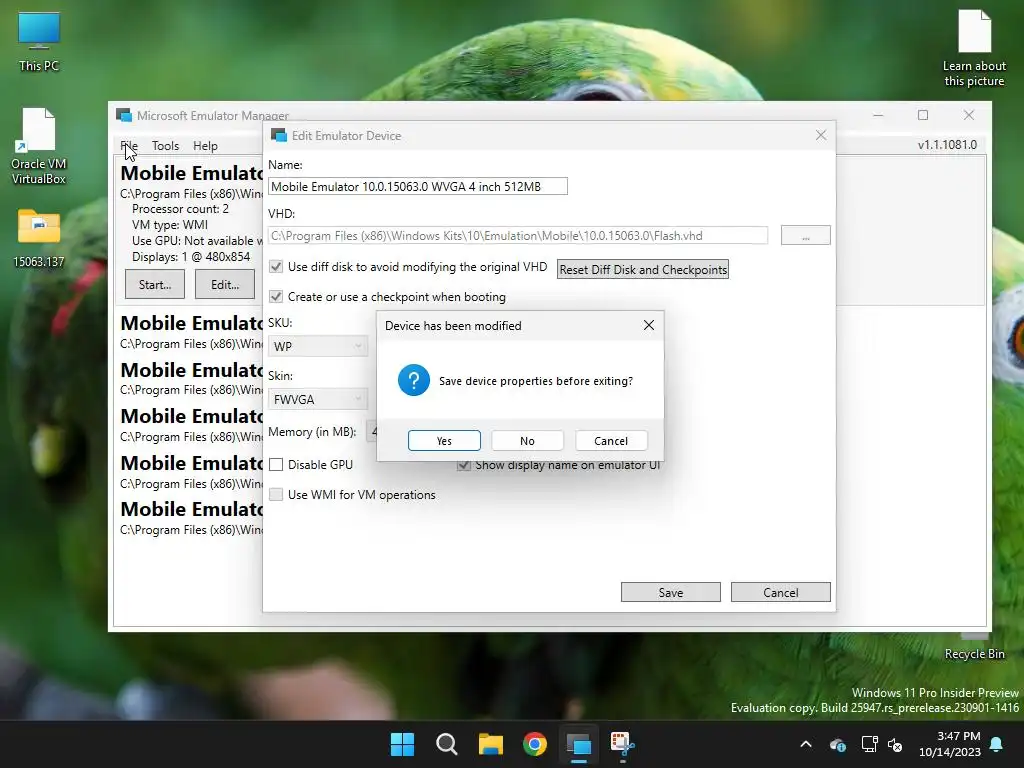Viewport: 1024px width, 768px height.
Task: Open the Help menu
Action: pyautogui.click(x=205, y=146)
